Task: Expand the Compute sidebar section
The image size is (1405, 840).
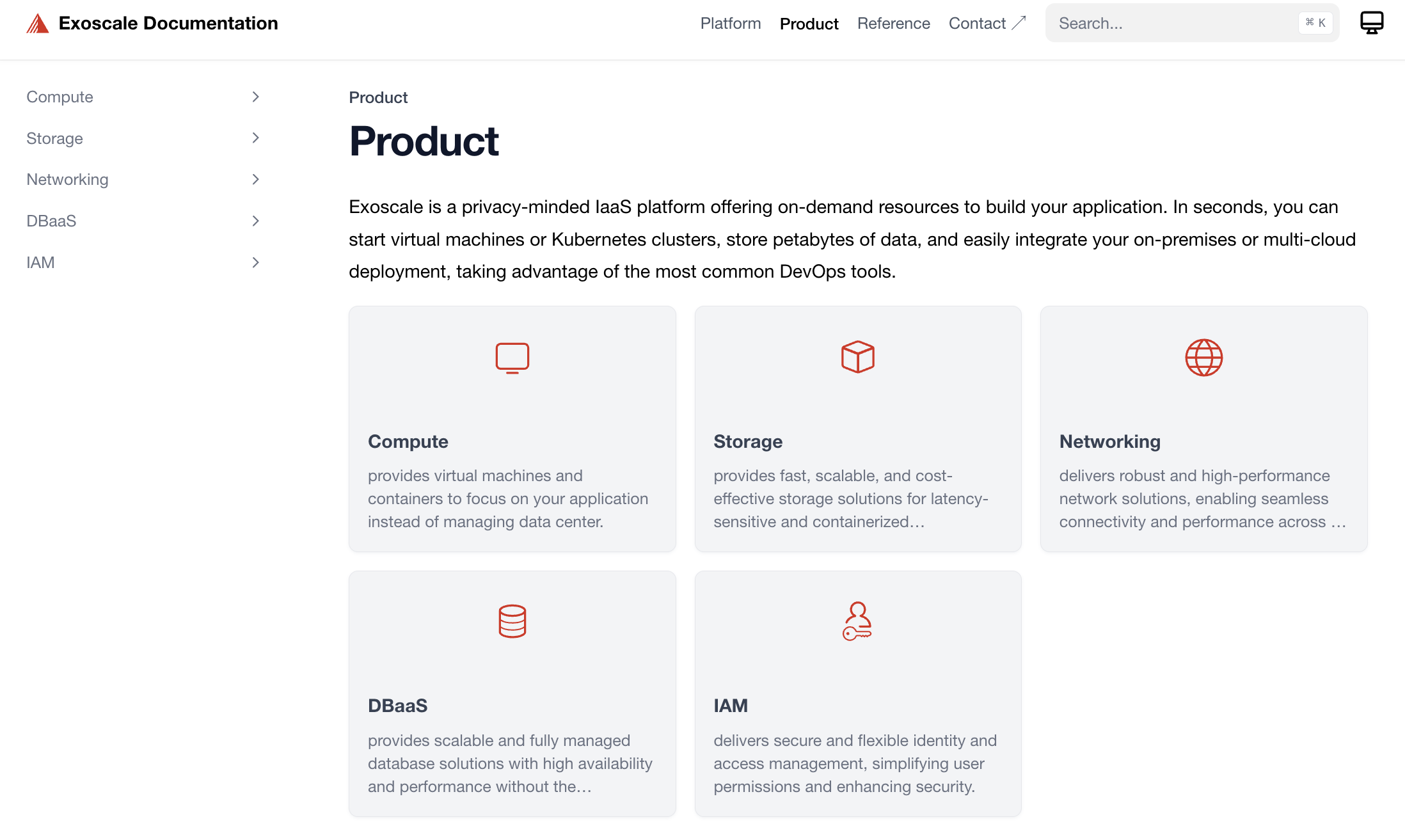Action: point(255,97)
